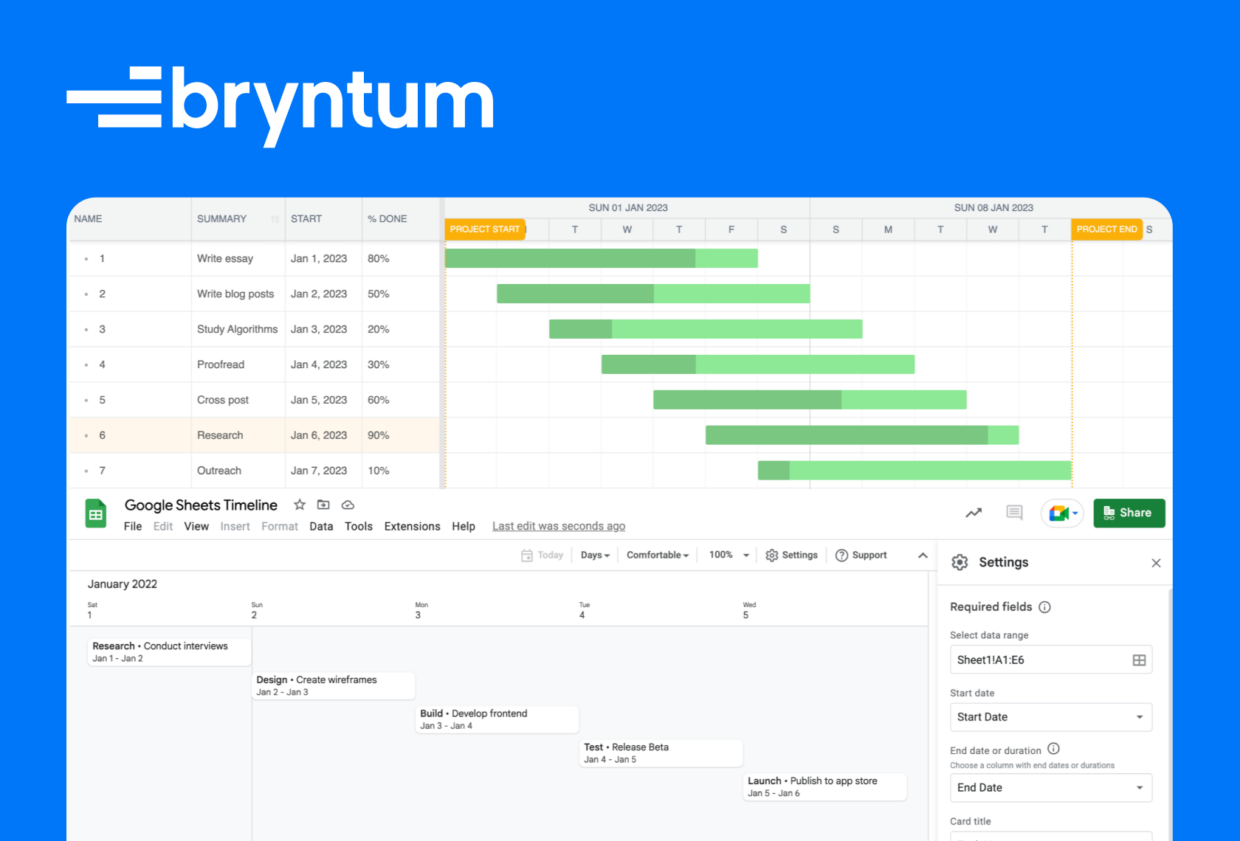
Task: Open the Data menu
Action: tap(321, 526)
